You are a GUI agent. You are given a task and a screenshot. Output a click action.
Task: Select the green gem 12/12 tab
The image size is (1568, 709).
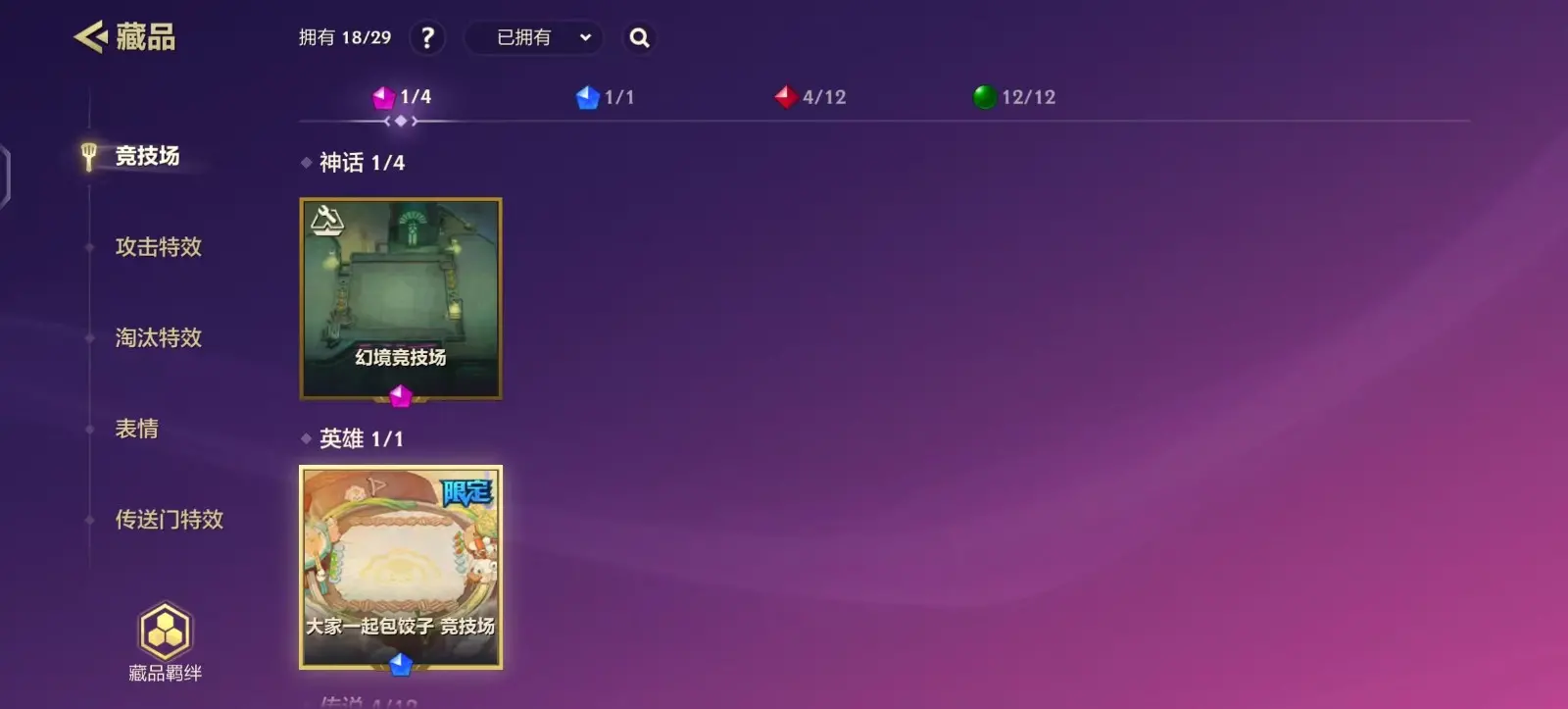1014,97
